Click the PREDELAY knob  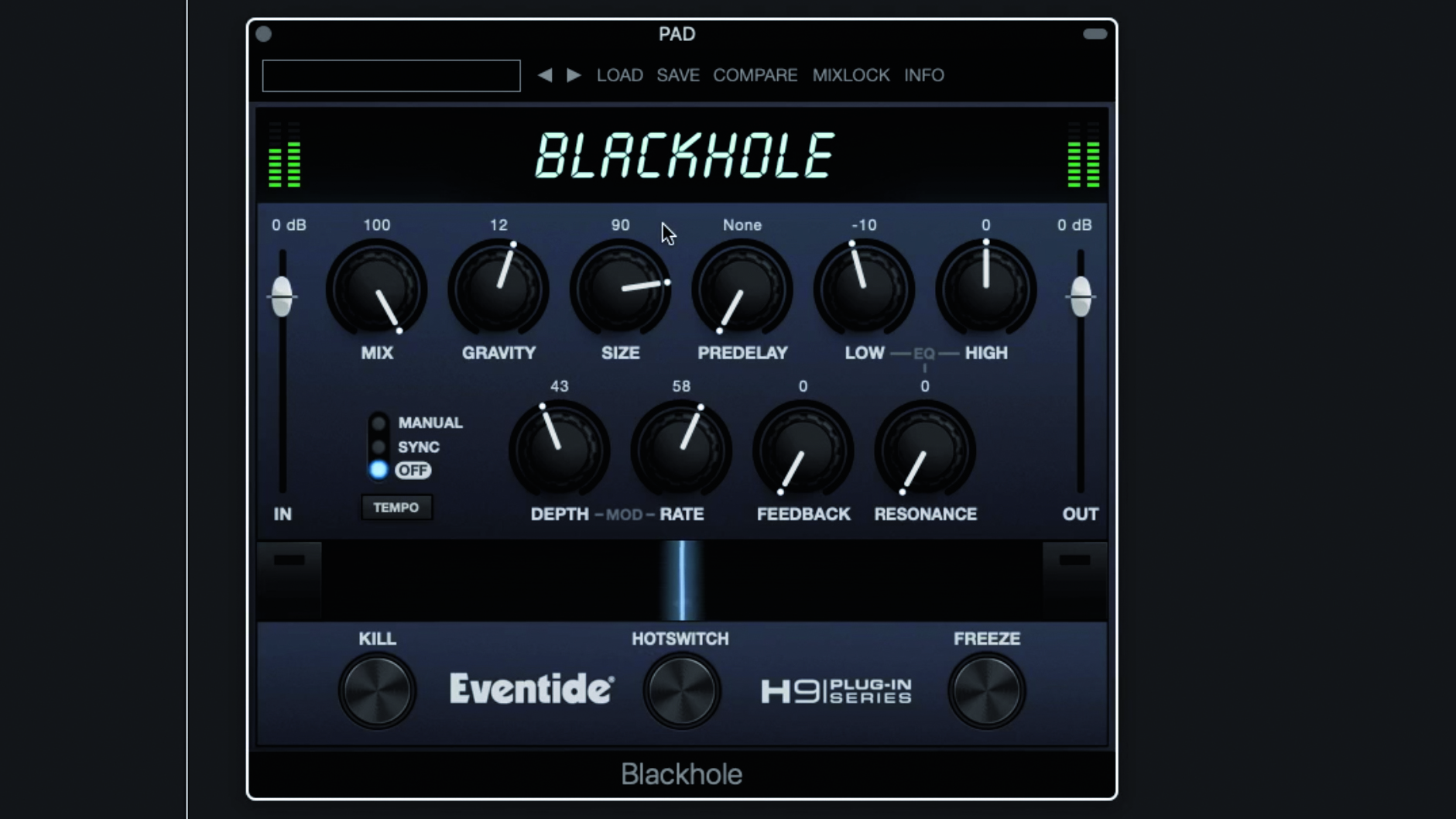tap(742, 290)
